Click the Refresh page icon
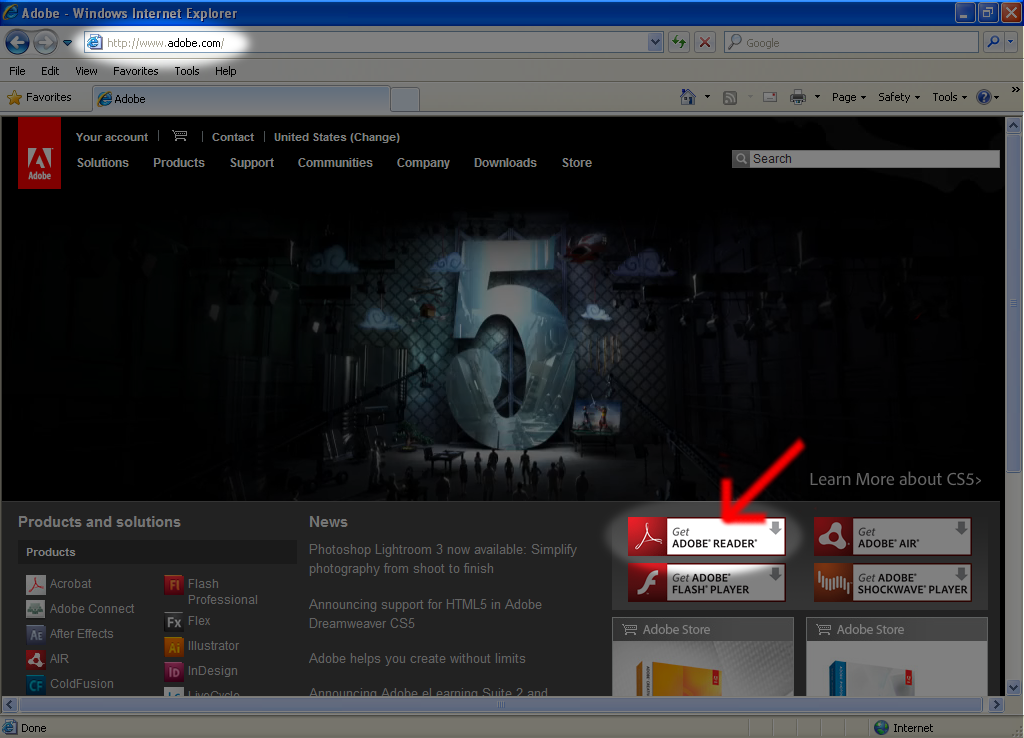Image resolution: width=1024 pixels, height=738 pixels. tap(679, 43)
